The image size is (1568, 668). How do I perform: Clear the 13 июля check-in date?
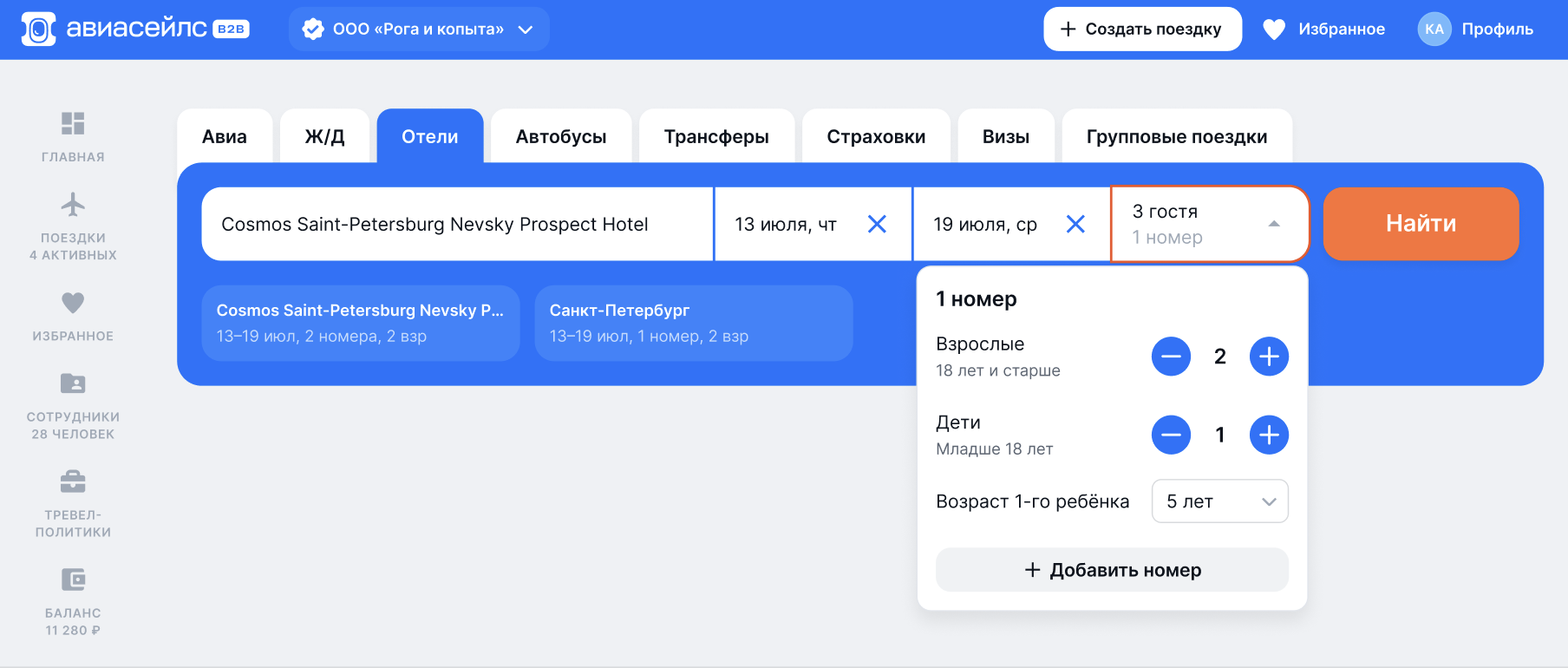coord(877,225)
